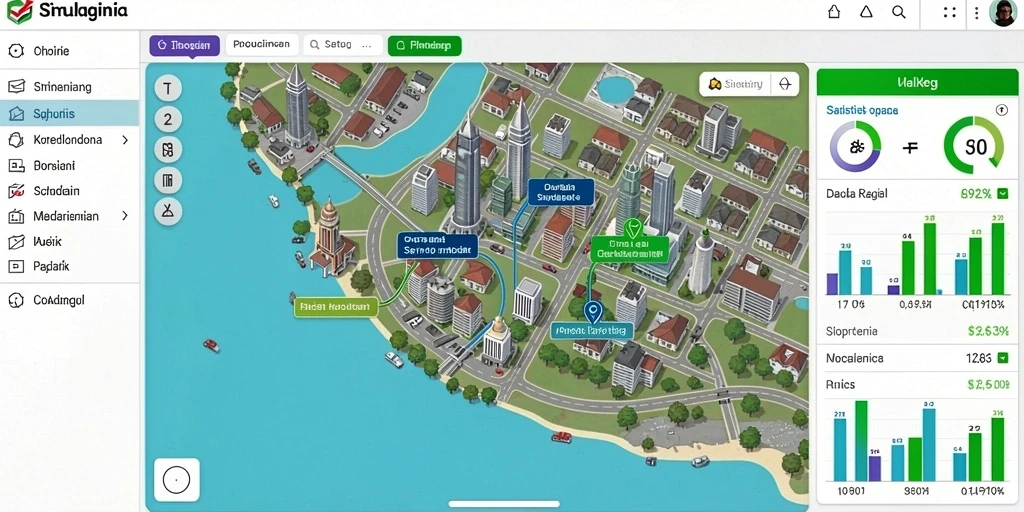Click the purple Tinoodan button
1024x512 pixels.
click(x=184, y=45)
